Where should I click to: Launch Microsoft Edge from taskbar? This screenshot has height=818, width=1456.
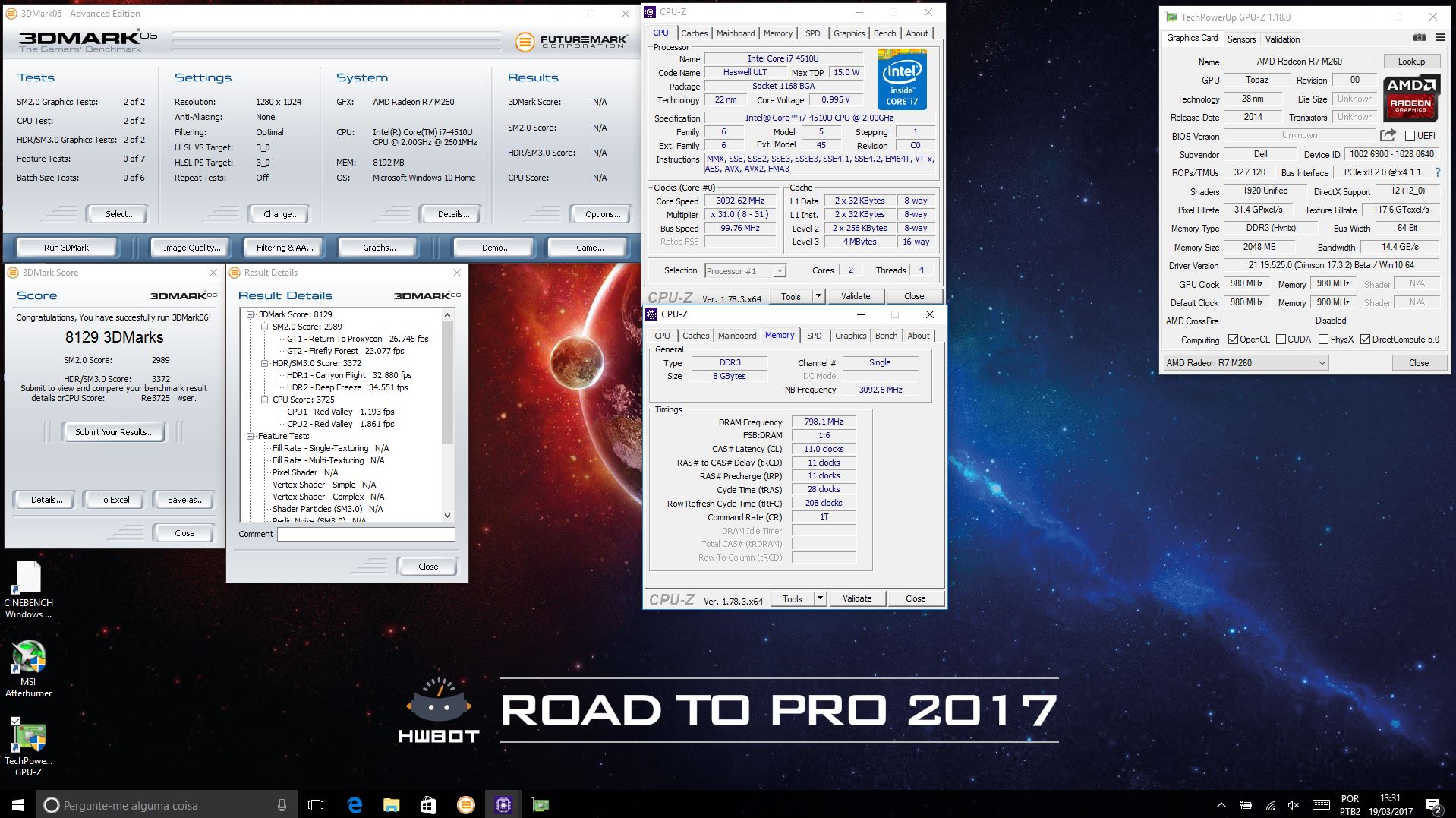355,805
